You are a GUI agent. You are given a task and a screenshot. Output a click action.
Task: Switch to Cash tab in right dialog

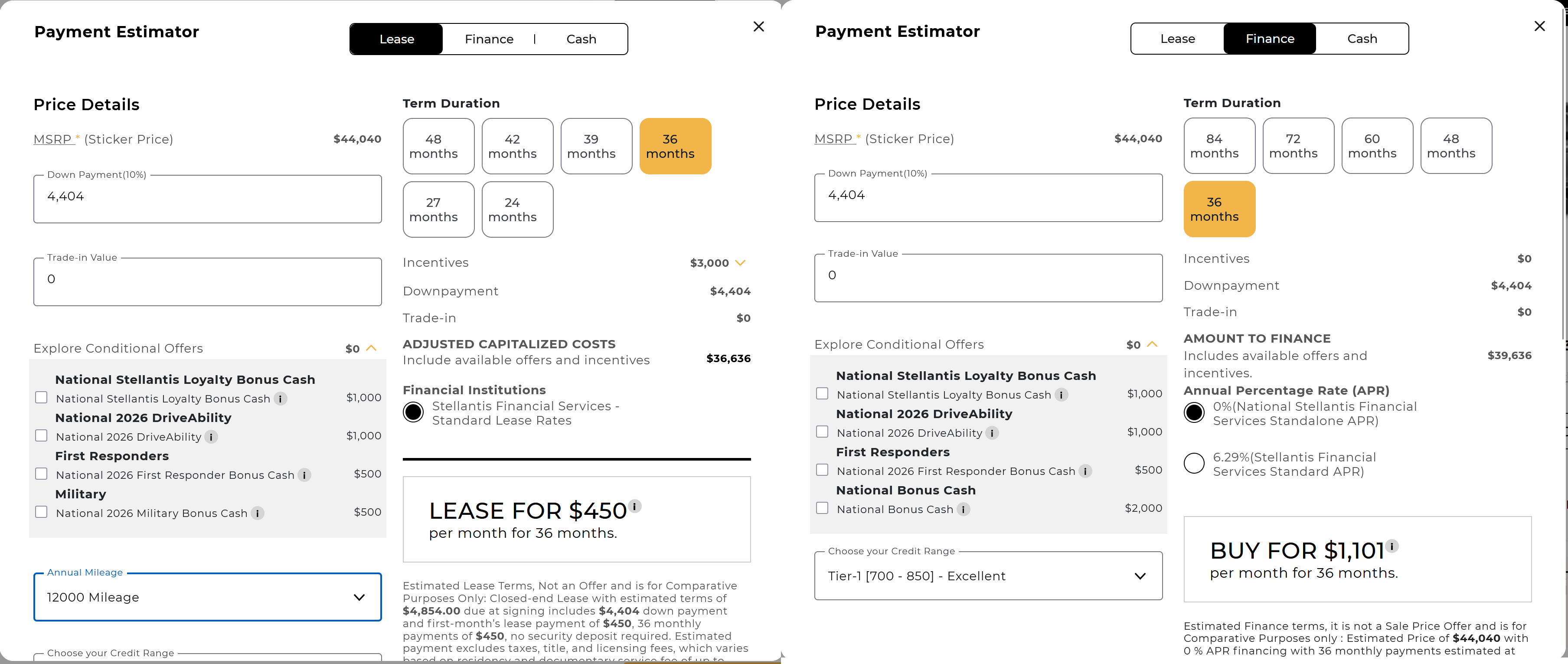tap(1362, 38)
